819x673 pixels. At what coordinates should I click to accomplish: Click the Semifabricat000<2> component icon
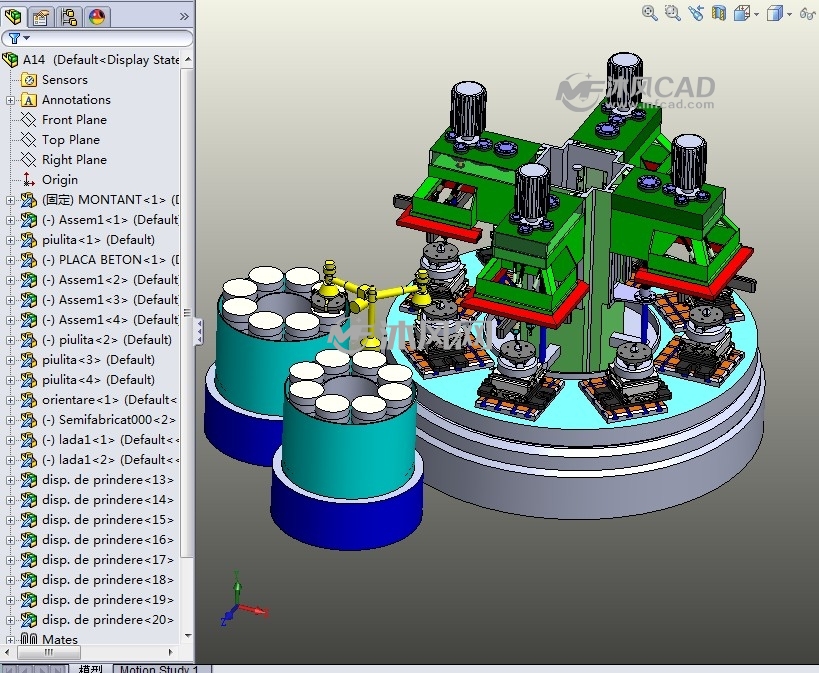pos(29,420)
